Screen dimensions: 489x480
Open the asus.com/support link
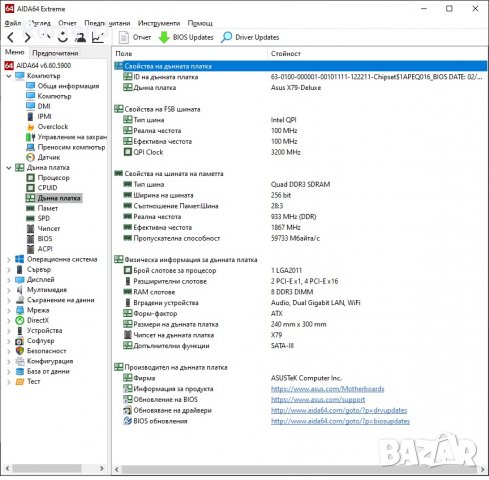tap(318, 400)
